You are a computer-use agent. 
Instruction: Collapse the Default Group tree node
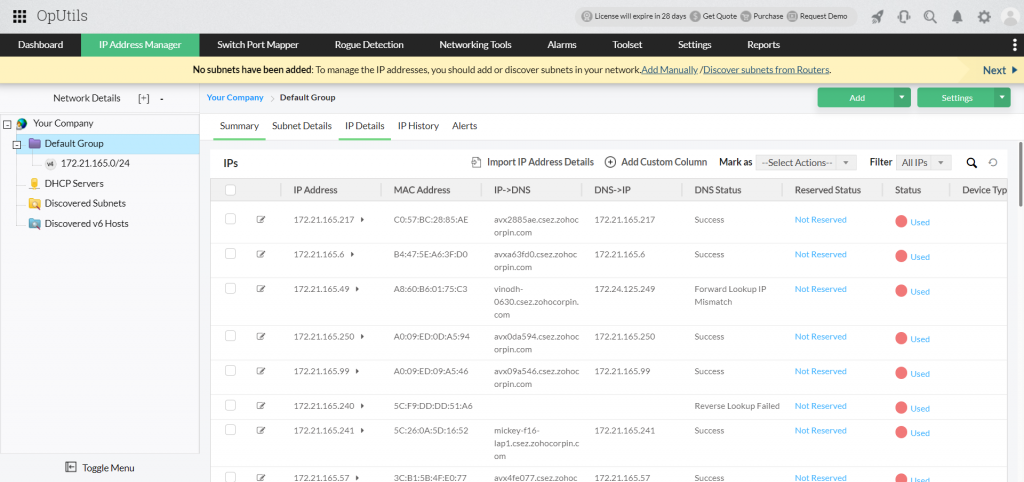[17, 144]
